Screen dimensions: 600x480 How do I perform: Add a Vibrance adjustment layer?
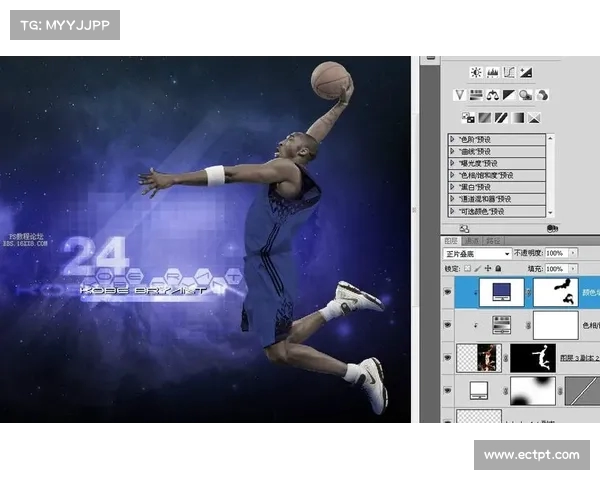coord(459,95)
